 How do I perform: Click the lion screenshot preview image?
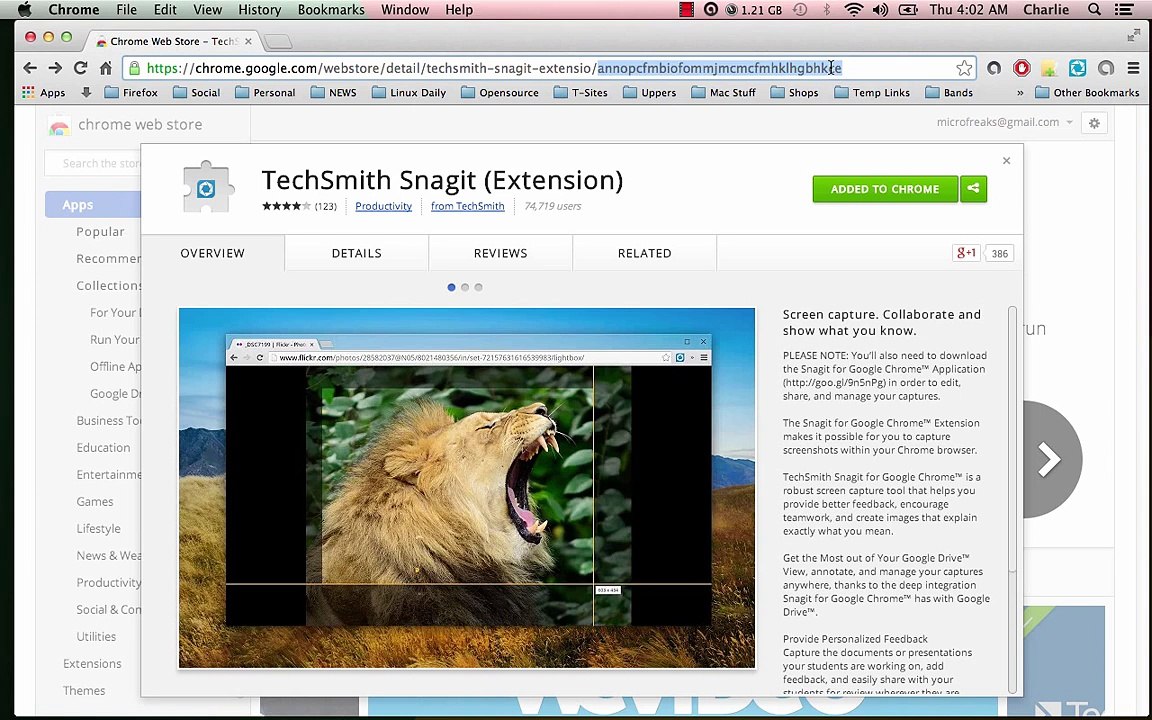pyautogui.click(x=467, y=488)
